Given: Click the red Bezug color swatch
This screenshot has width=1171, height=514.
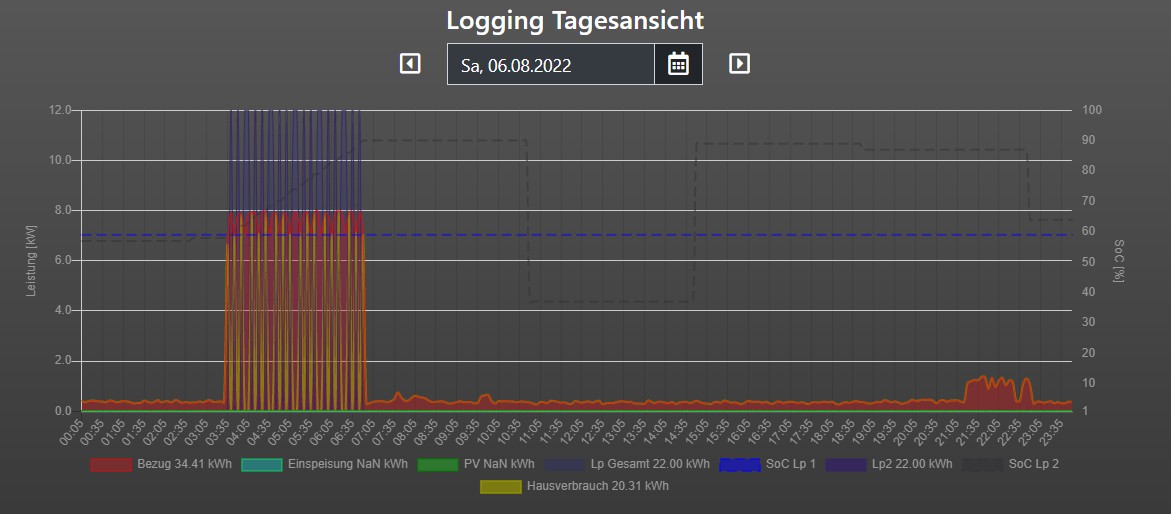Looking at the screenshot, I should (111, 465).
